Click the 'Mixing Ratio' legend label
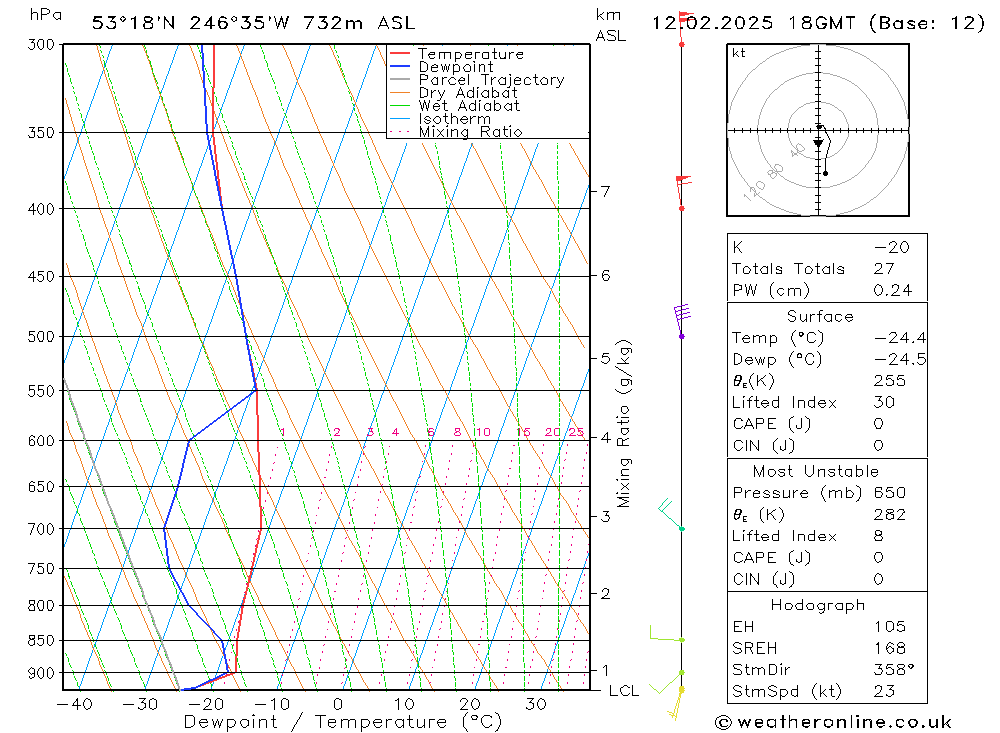1000x733 pixels. click(471, 131)
